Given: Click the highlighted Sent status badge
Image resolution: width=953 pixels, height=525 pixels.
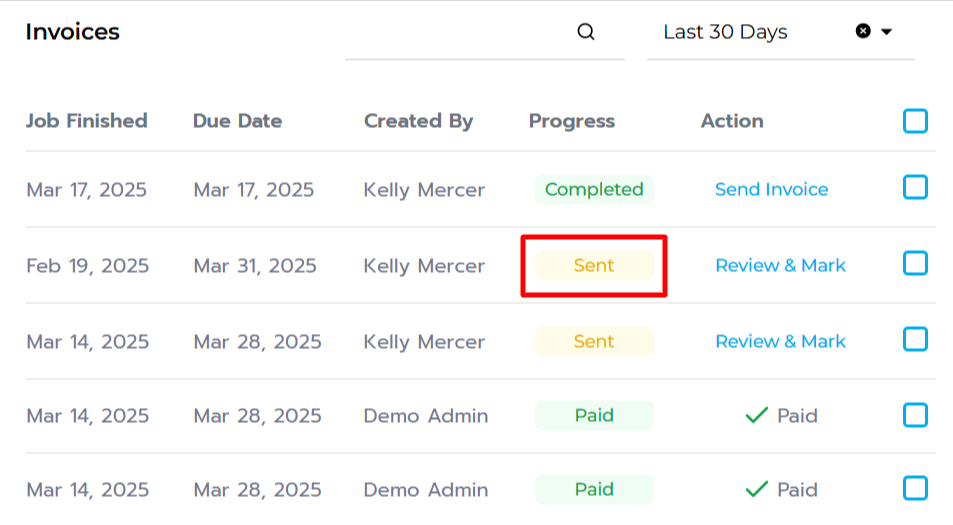Looking at the screenshot, I should [x=594, y=266].
